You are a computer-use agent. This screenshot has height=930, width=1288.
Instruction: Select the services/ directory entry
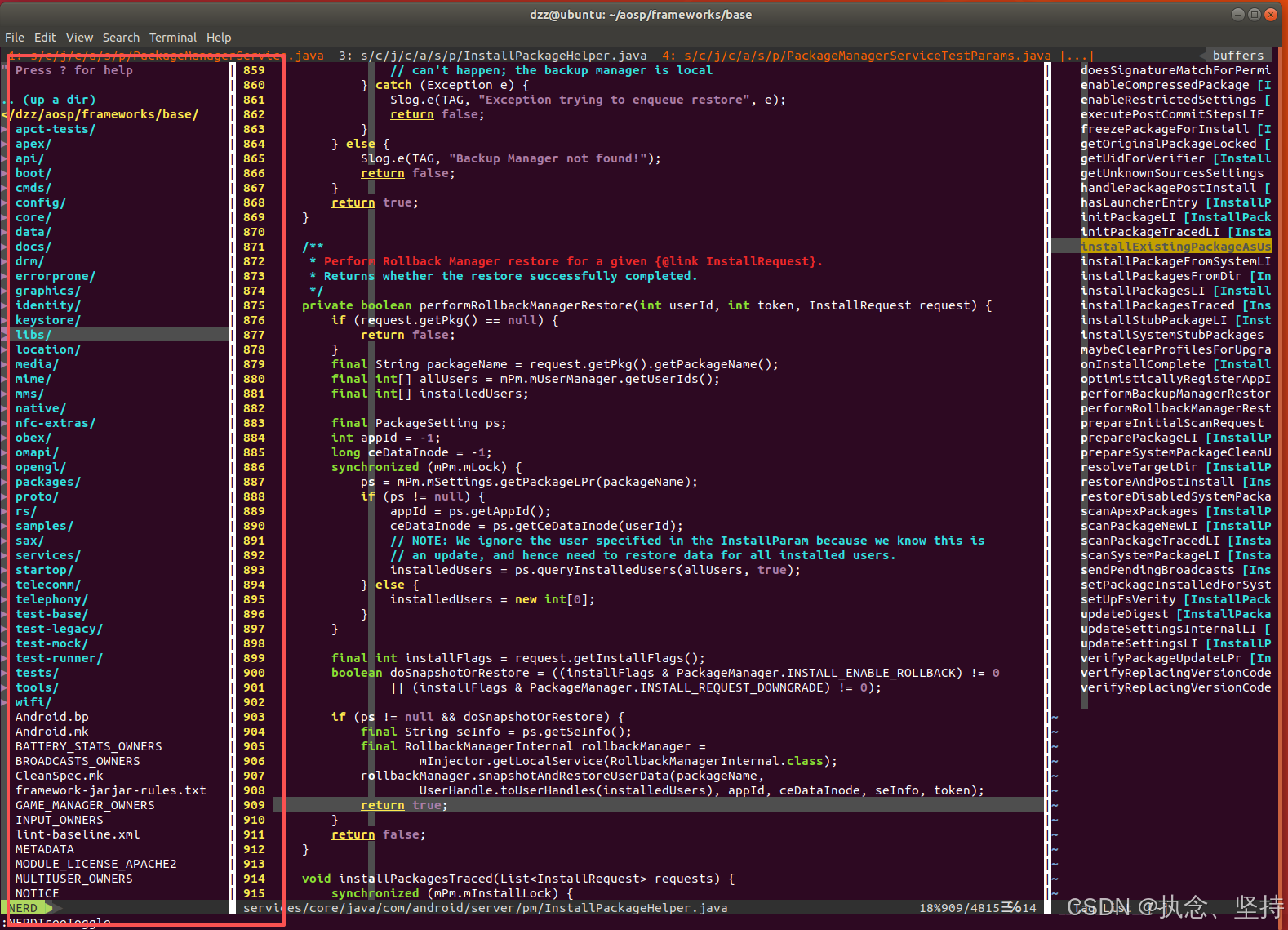(47, 555)
